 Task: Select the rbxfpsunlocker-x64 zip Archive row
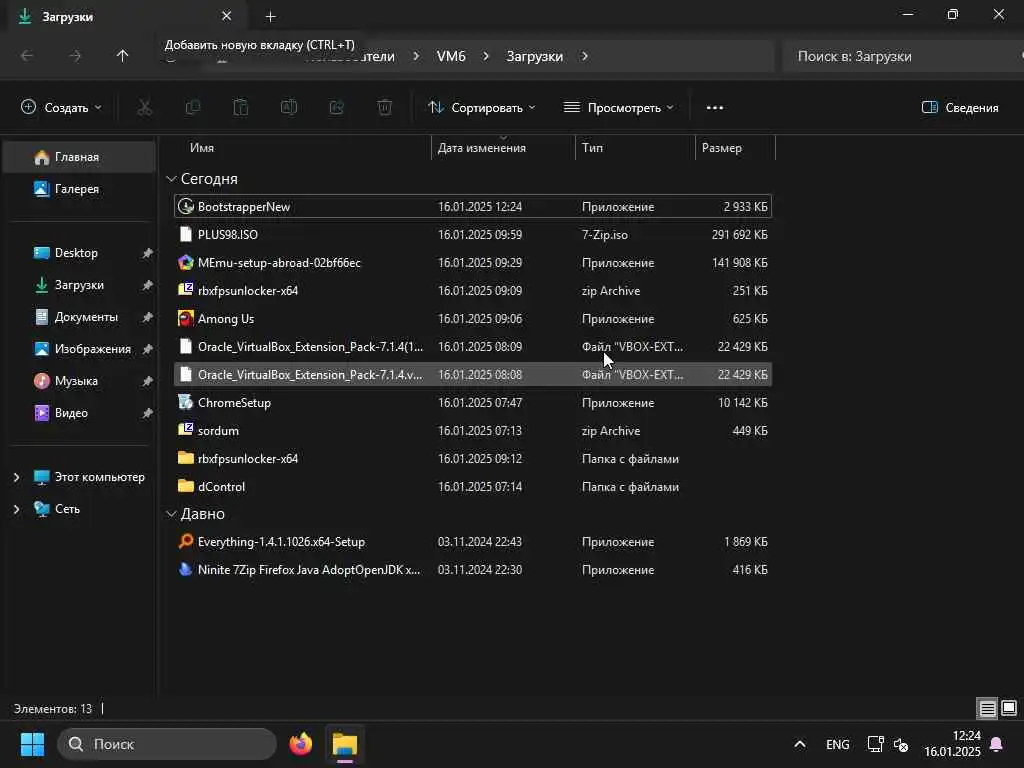click(473, 291)
